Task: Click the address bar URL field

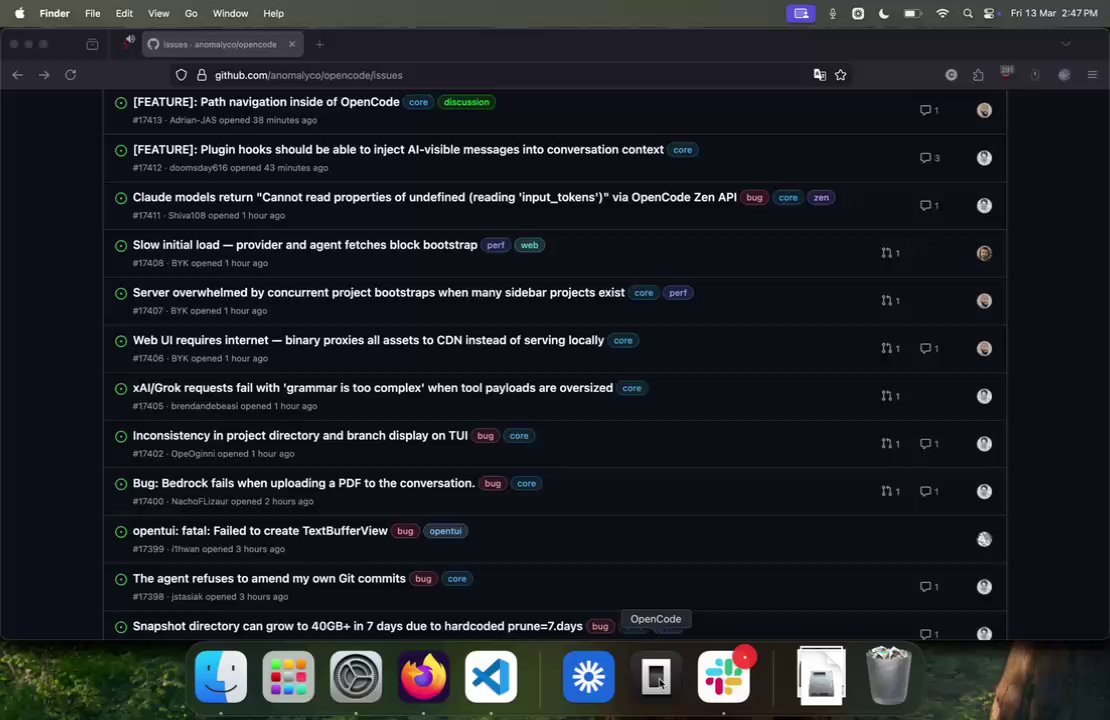Action: point(510,75)
